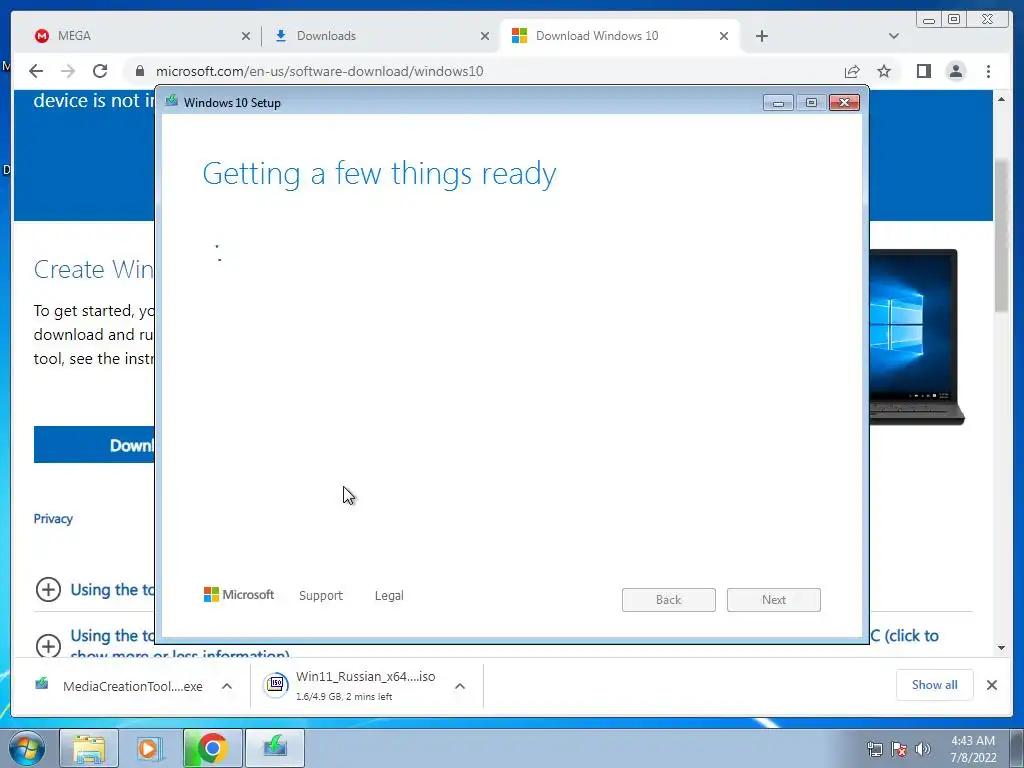This screenshot has width=1024, height=768.
Task: Maximize the Windows 10 Setup window
Action: (811, 103)
